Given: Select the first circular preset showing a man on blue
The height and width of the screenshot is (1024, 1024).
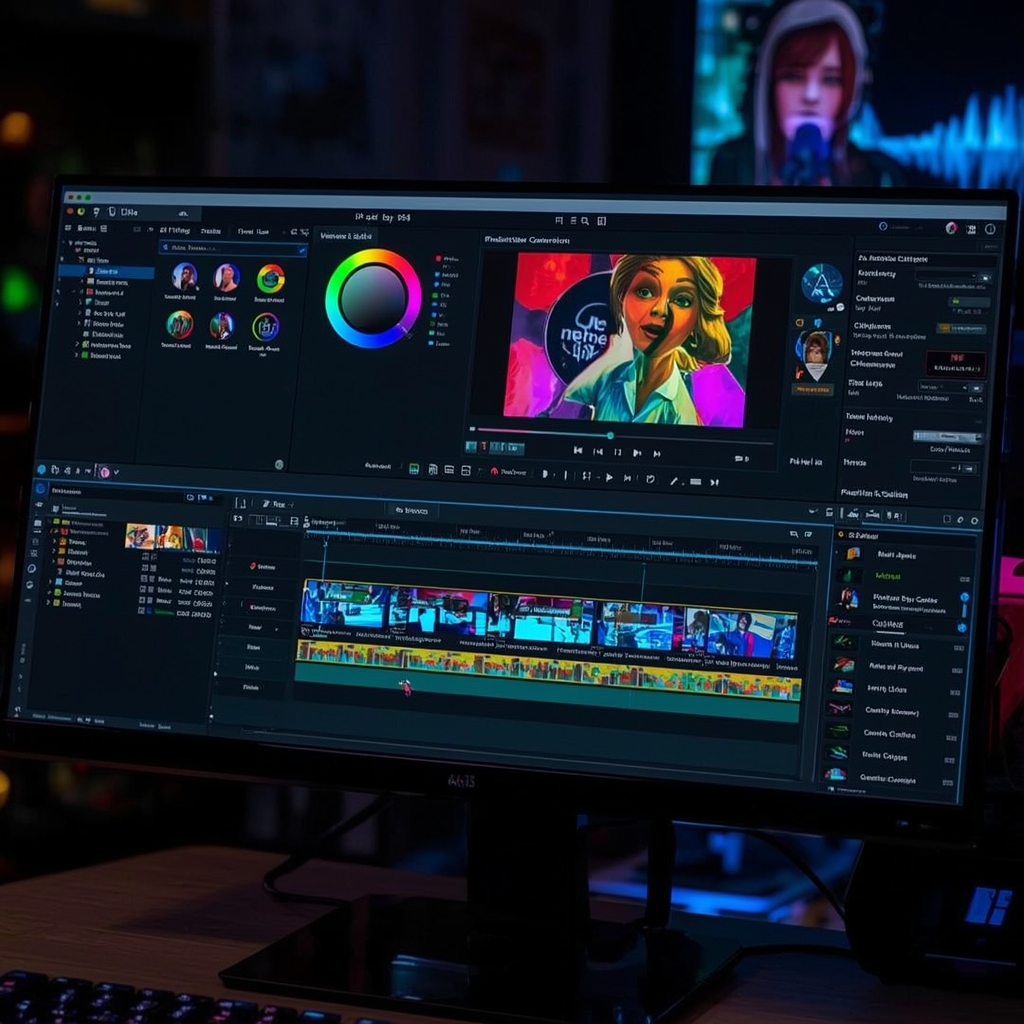Looking at the screenshot, I should (x=184, y=277).
